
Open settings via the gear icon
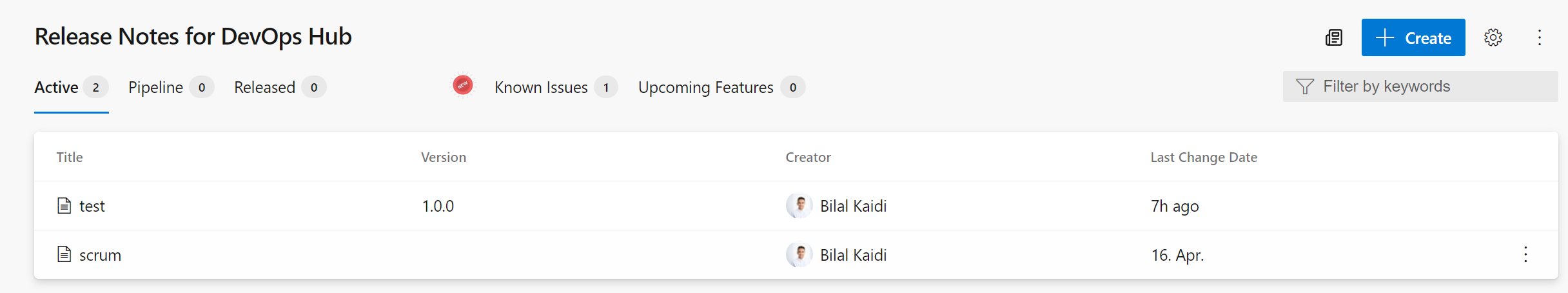(x=1493, y=37)
